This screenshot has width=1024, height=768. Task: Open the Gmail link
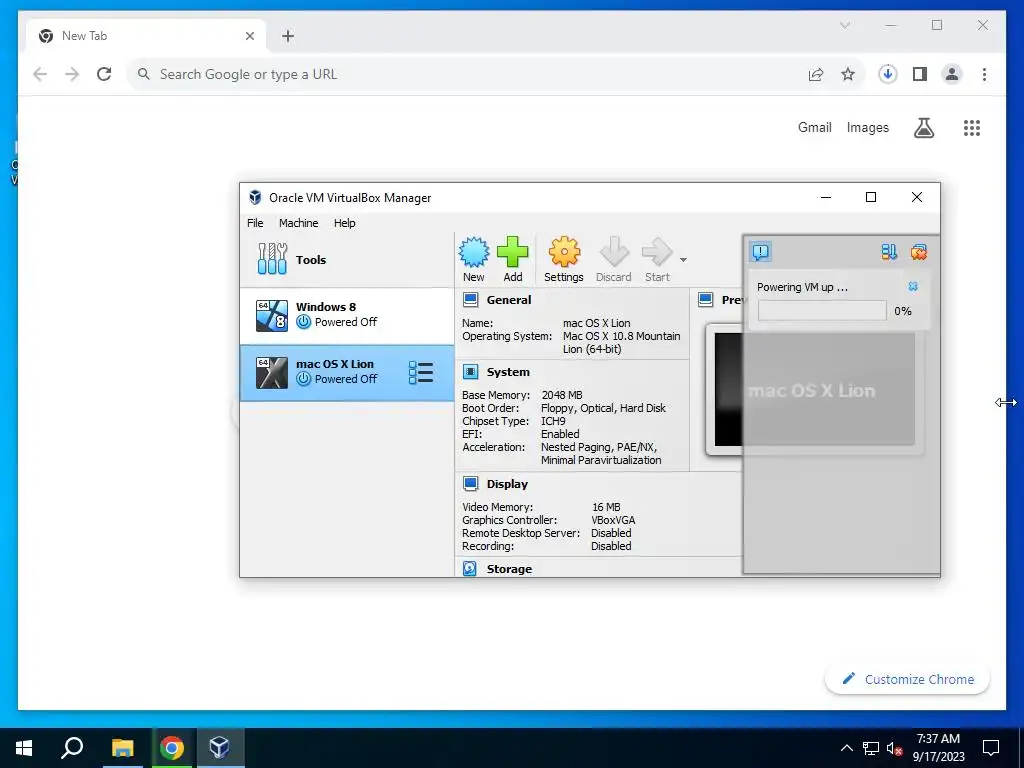(814, 127)
